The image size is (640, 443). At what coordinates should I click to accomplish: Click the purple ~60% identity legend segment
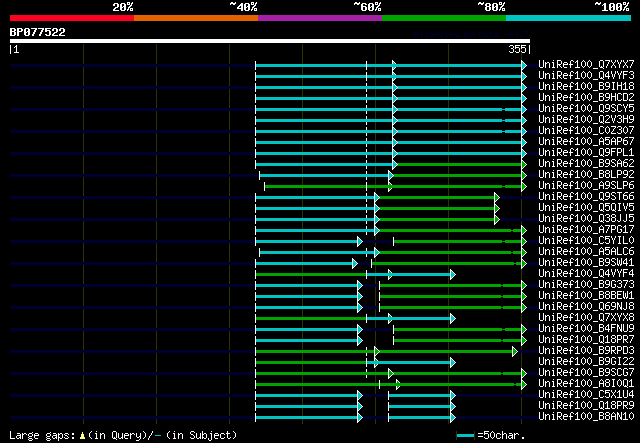320,18
